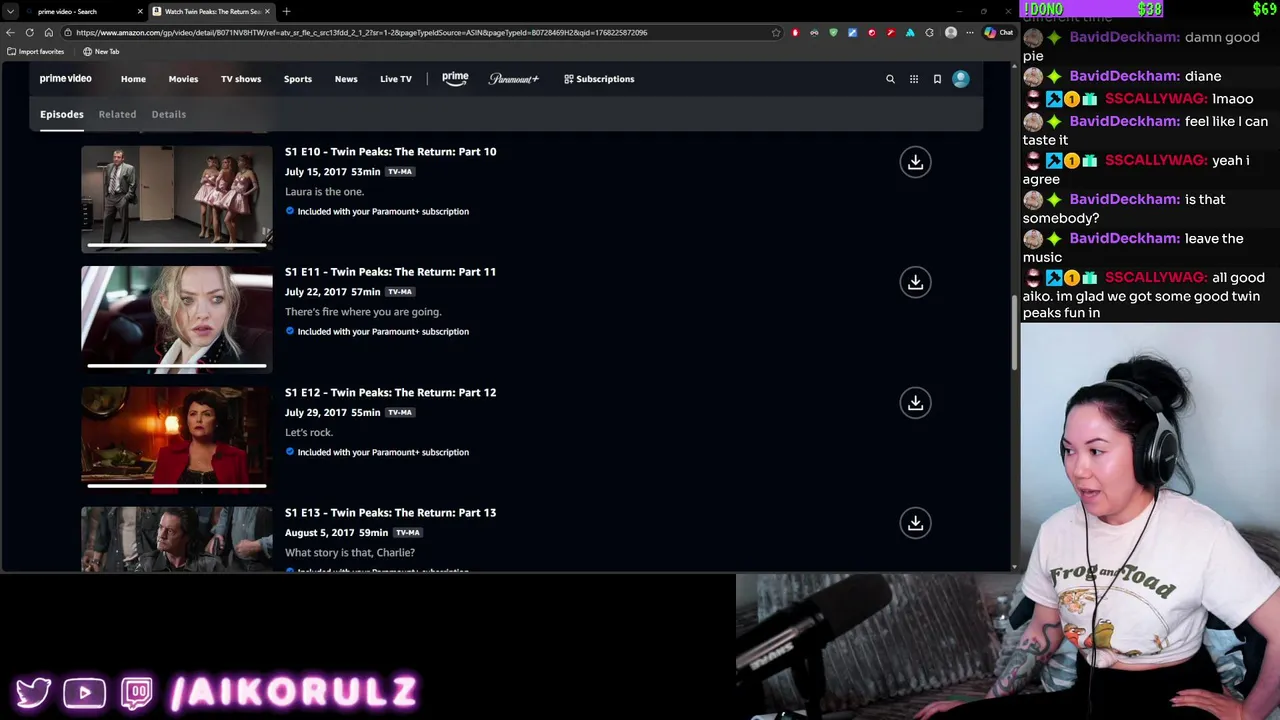Viewport: 1280px width, 720px height.
Task: Click the Import favorites bookmark
Action: [35, 51]
